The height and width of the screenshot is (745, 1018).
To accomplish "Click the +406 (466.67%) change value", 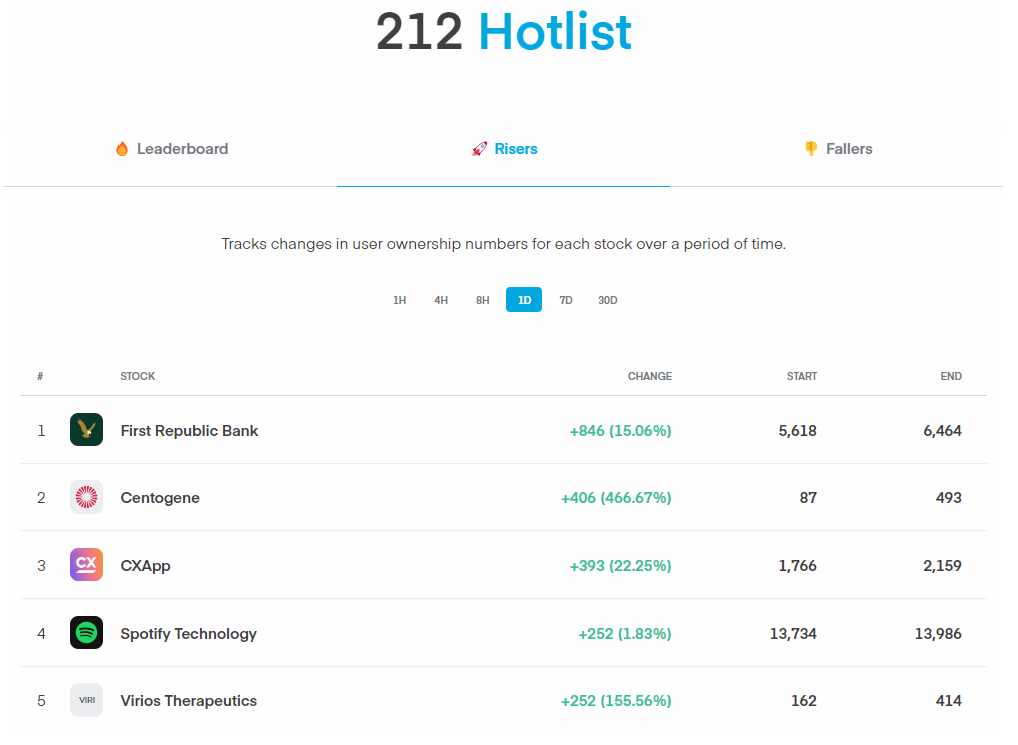I will [616, 498].
